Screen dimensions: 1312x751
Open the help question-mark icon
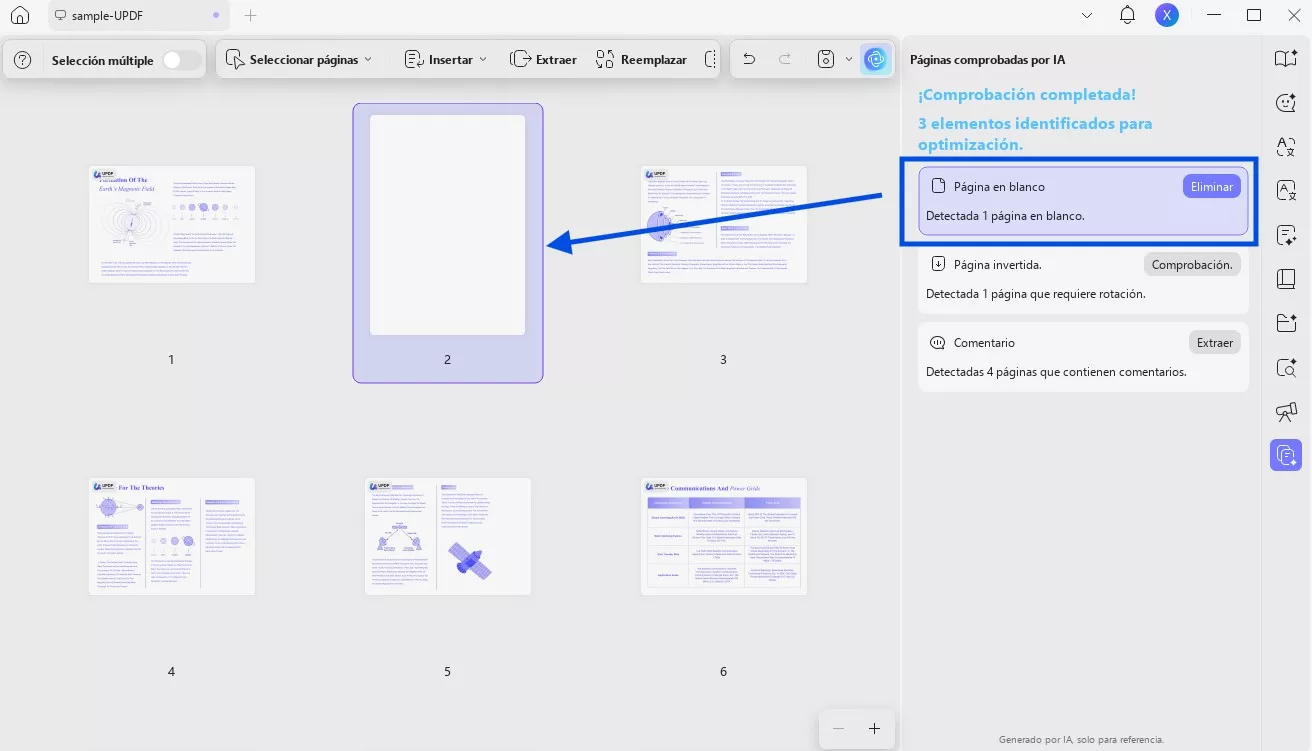coord(23,60)
